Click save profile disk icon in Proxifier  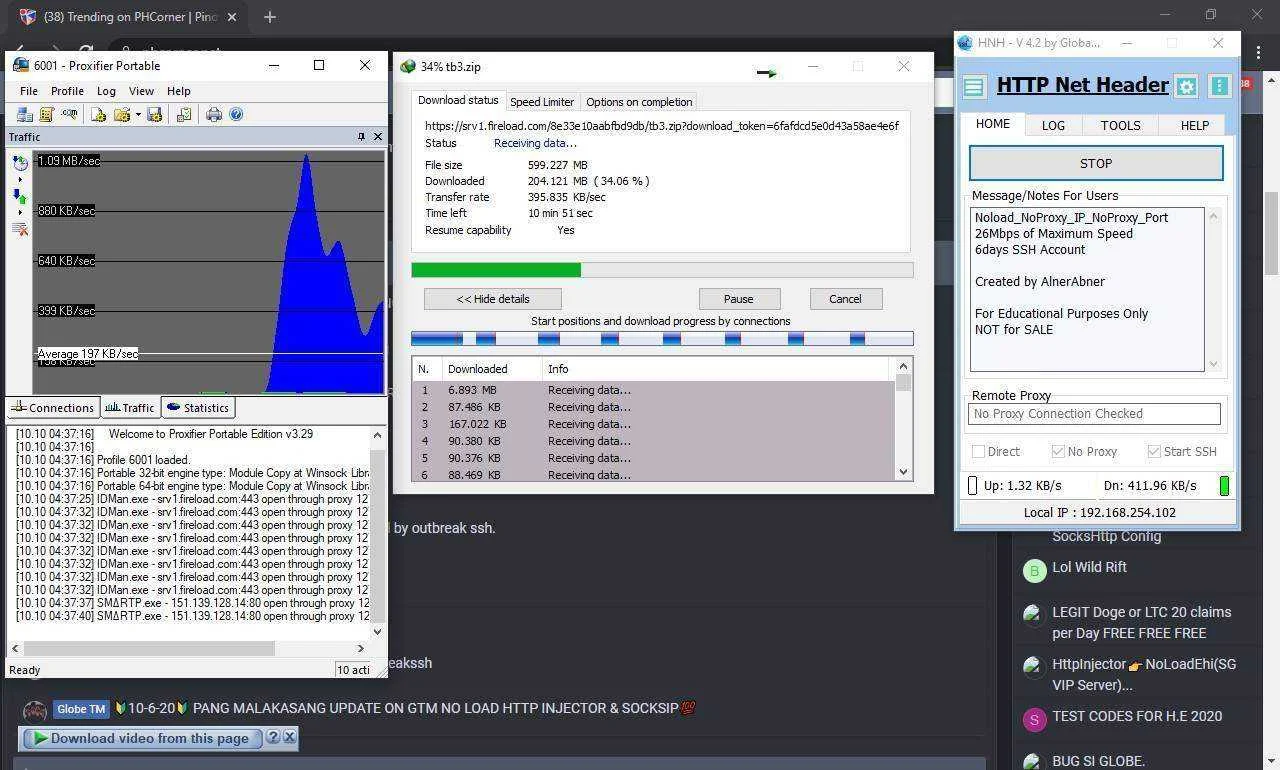point(155,115)
